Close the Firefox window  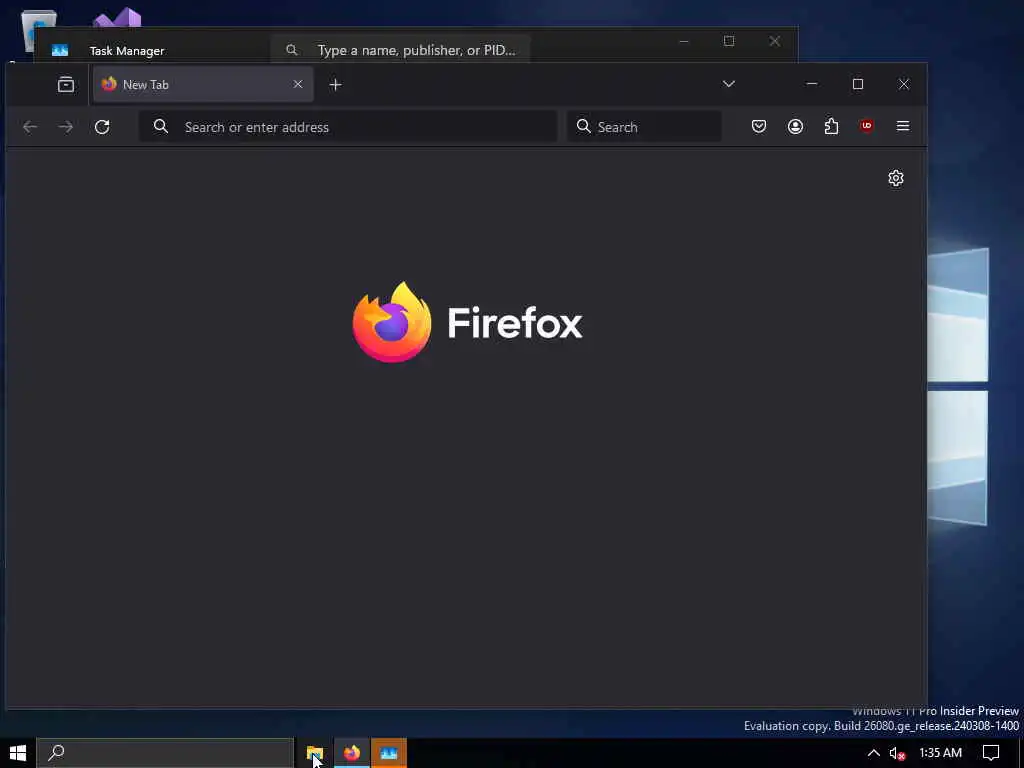click(904, 84)
